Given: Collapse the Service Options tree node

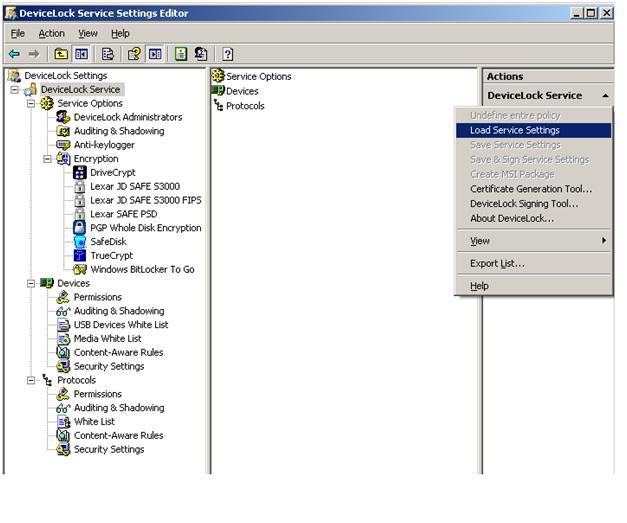Looking at the screenshot, I should 31,104.
